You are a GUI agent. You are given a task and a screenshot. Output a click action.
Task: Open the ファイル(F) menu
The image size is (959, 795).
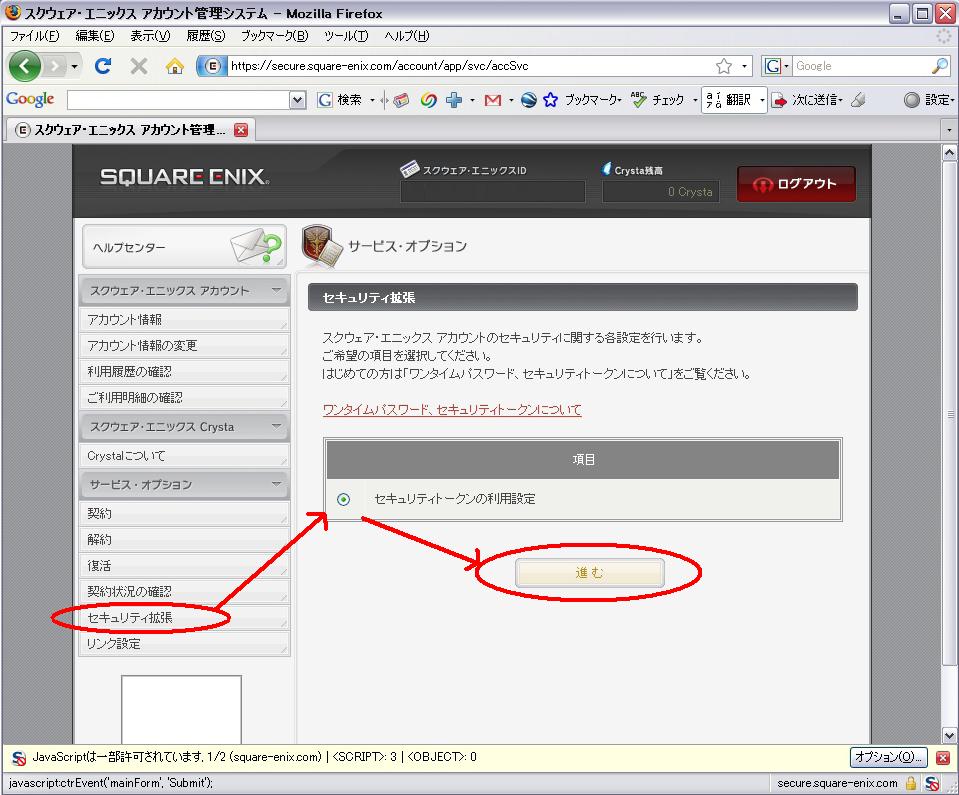(34, 35)
